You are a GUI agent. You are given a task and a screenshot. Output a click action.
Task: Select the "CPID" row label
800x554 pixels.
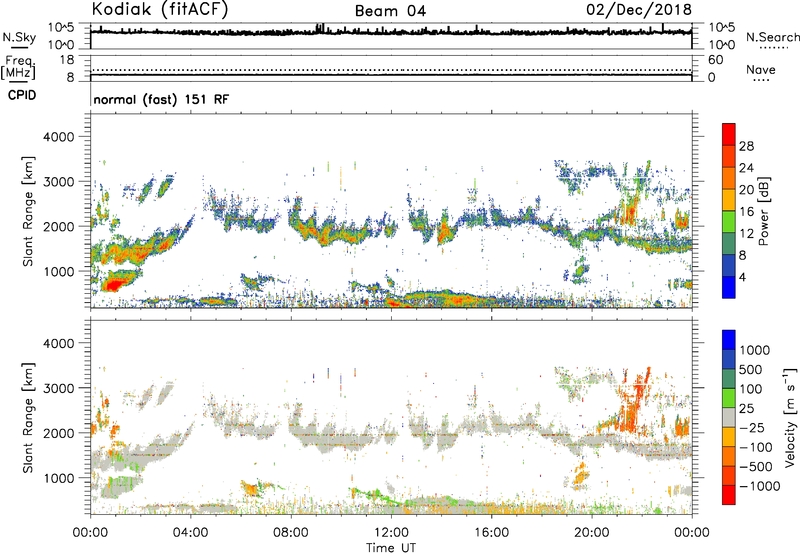(x=22, y=95)
